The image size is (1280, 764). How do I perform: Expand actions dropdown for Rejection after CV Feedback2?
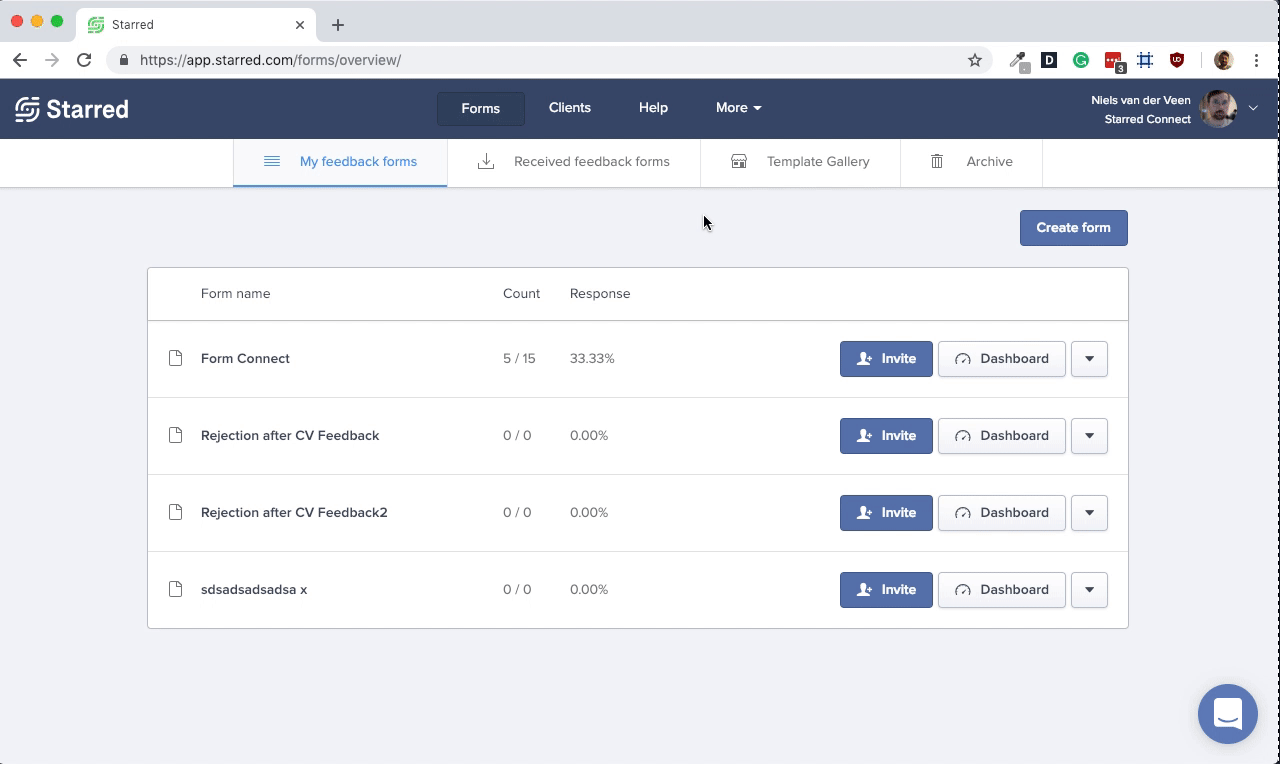coord(1089,513)
